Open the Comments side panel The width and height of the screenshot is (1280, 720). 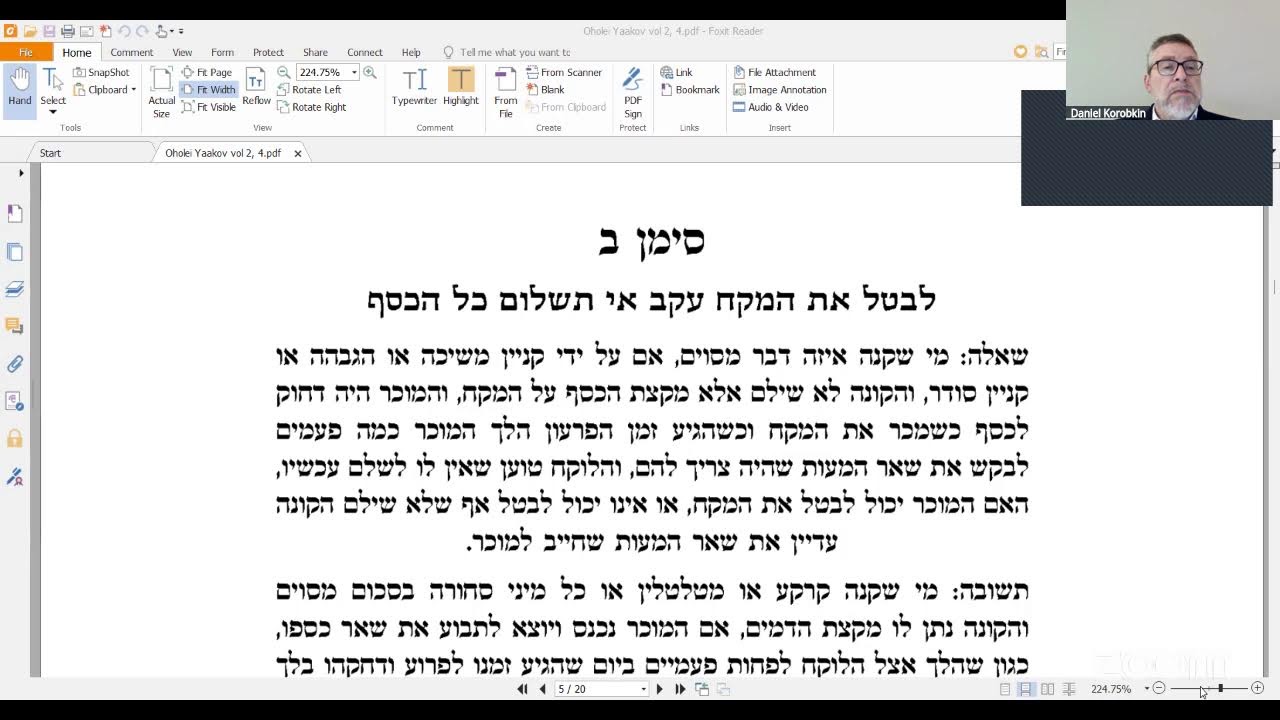coord(14,326)
